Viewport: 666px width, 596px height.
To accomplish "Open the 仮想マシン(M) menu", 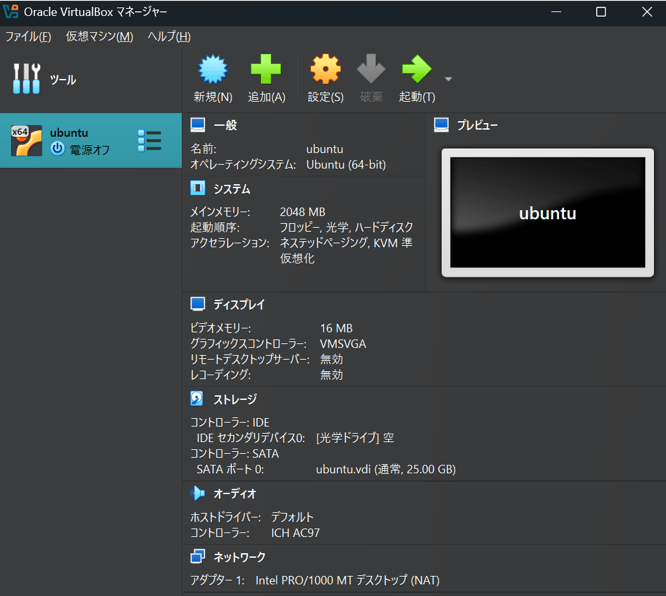I will click(99, 37).
